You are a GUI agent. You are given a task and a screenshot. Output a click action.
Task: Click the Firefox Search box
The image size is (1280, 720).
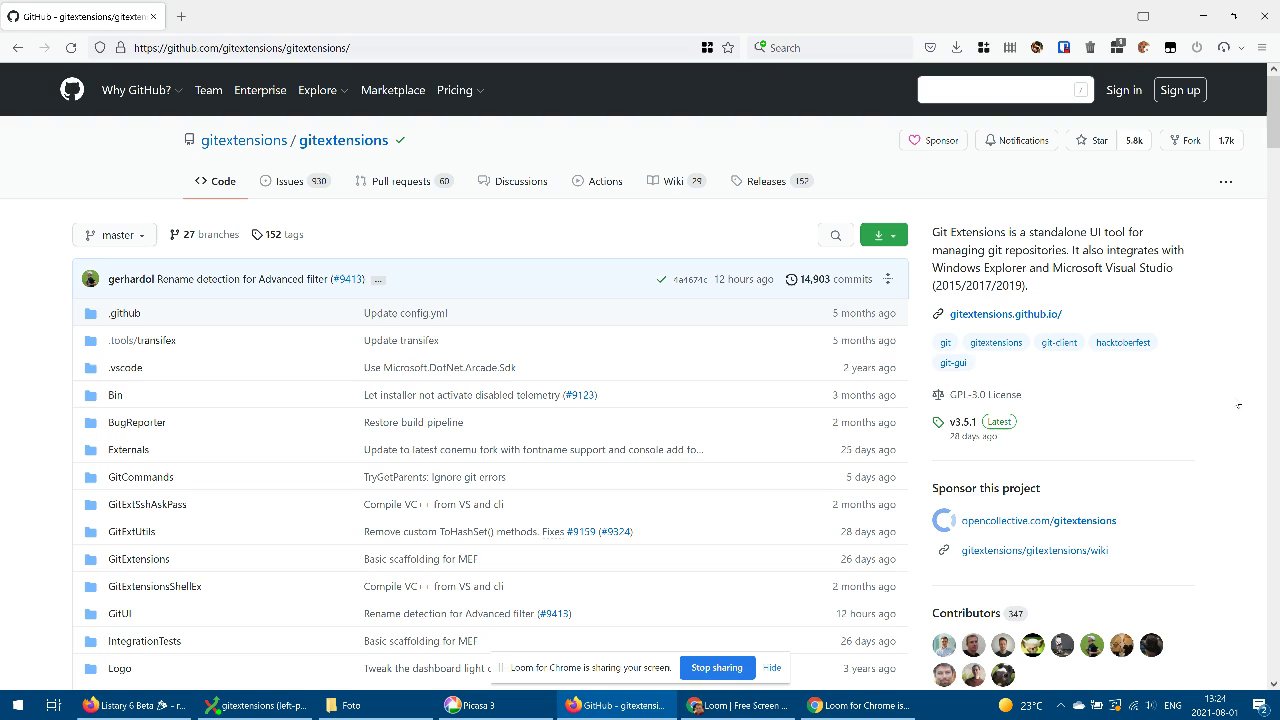click(830, 47)
